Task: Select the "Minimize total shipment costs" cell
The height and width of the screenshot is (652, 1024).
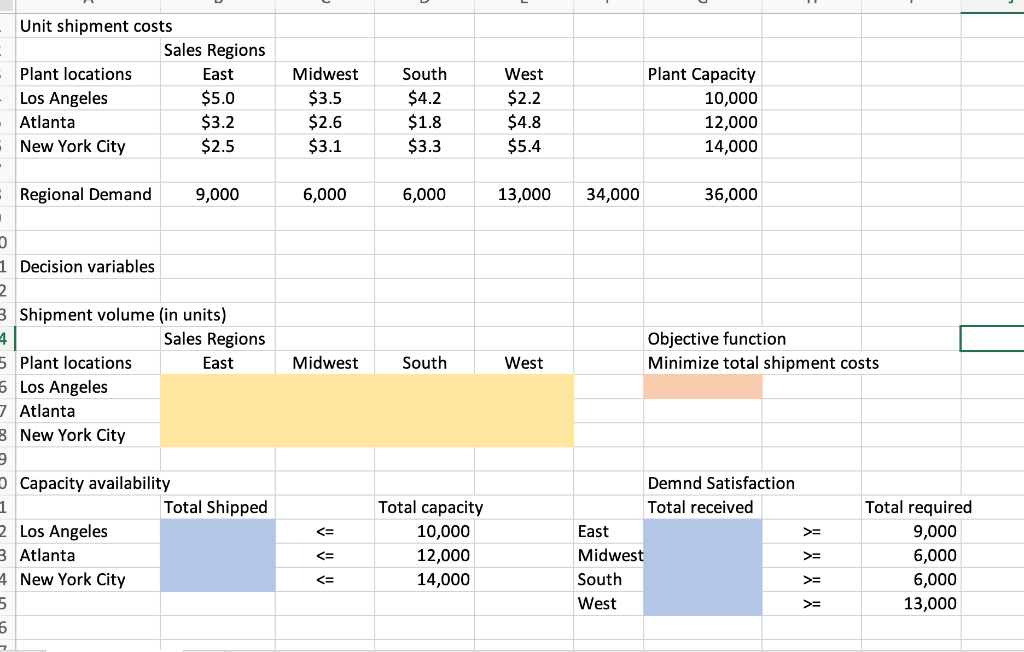Action: pos(763,364)
